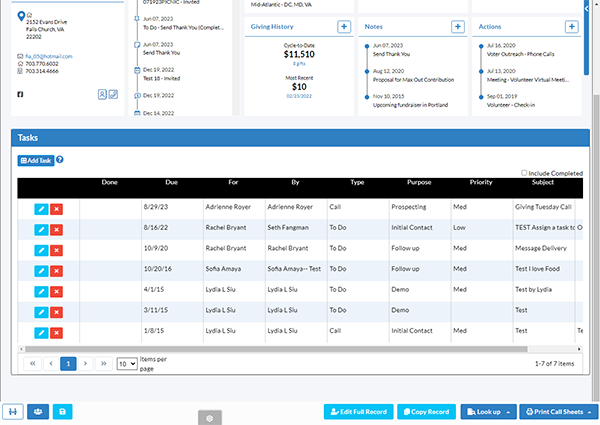Open the Tasks help question icon

pos(60,160)
